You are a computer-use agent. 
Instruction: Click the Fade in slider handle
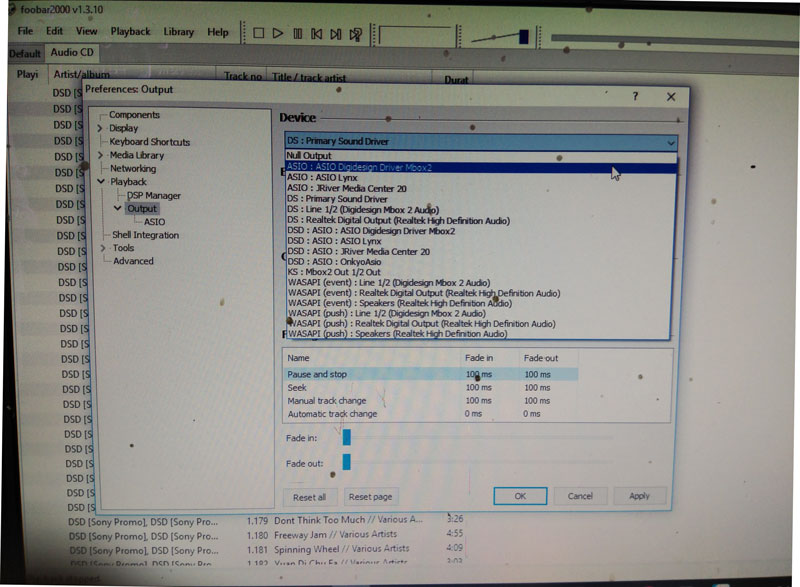(346, 437)
